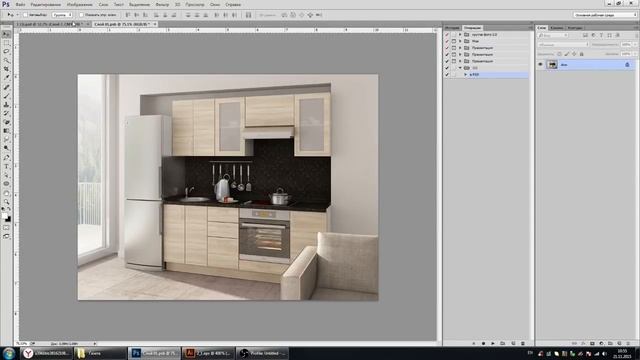Lock layer position icon in Layers panel
The image size is (640, 360).
pyautogui.click(x=574, y=54)
